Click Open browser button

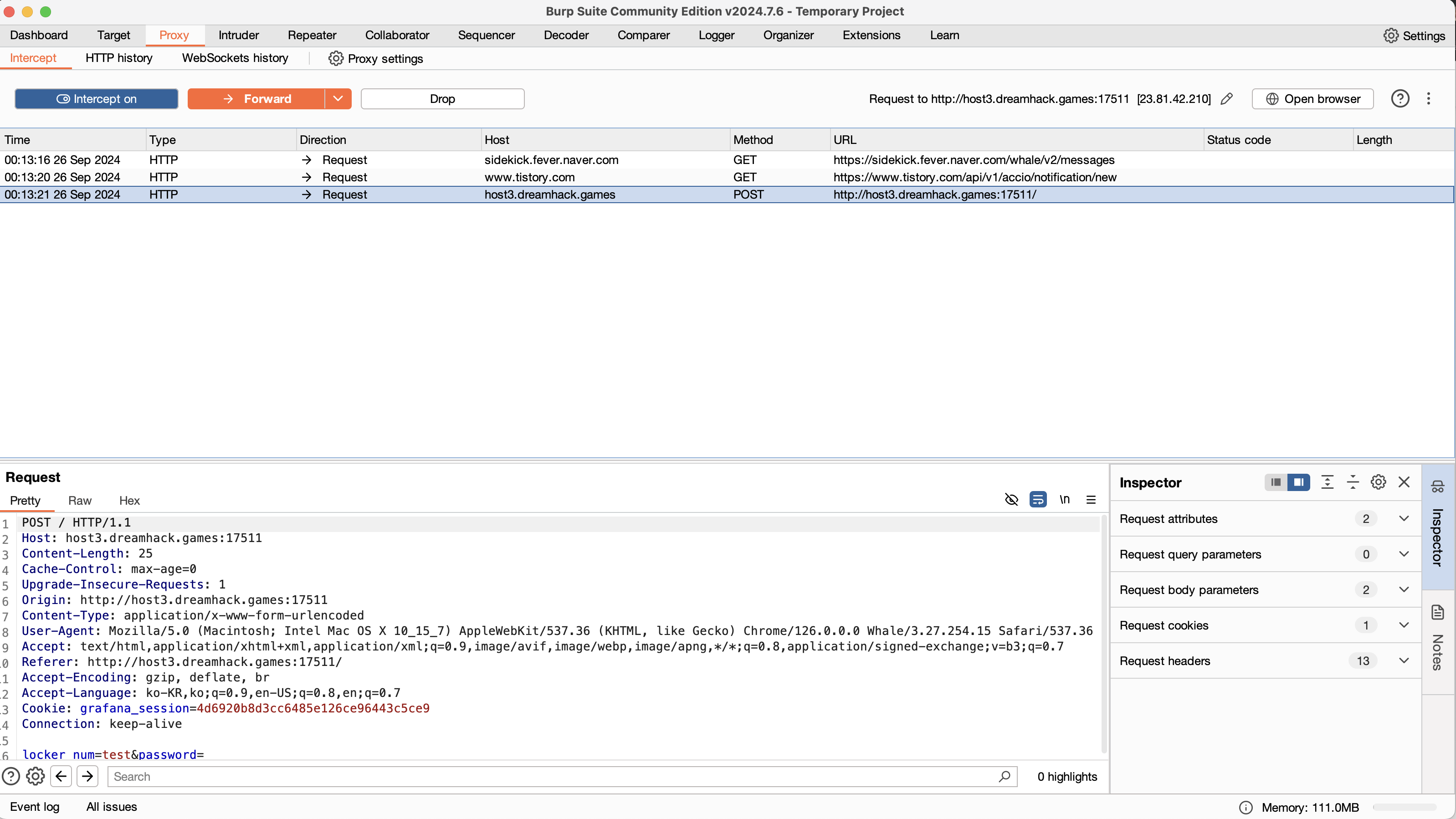coord(1312,99)
